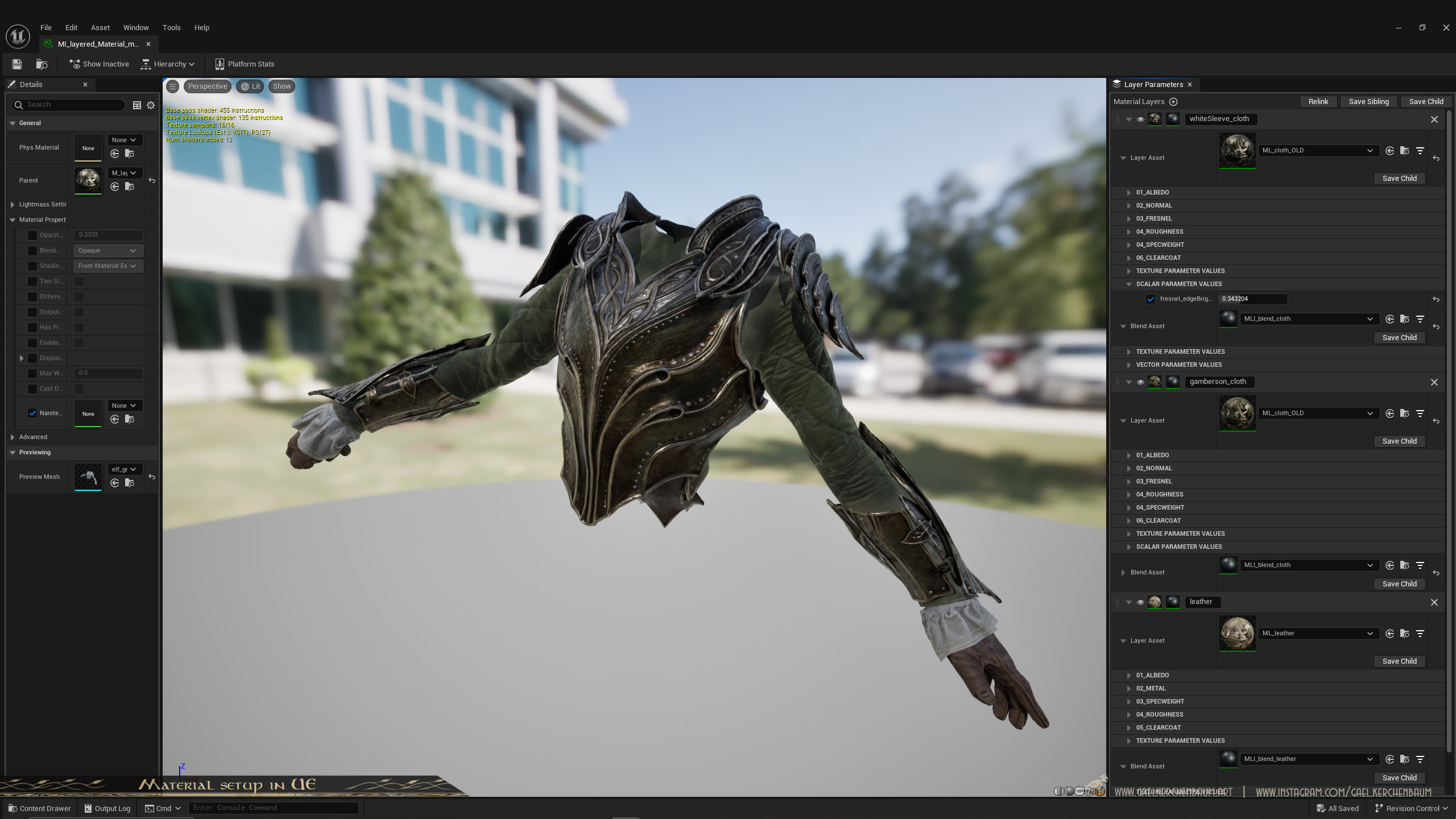Use selected asset for Preview Mesh

coord(115,483)
